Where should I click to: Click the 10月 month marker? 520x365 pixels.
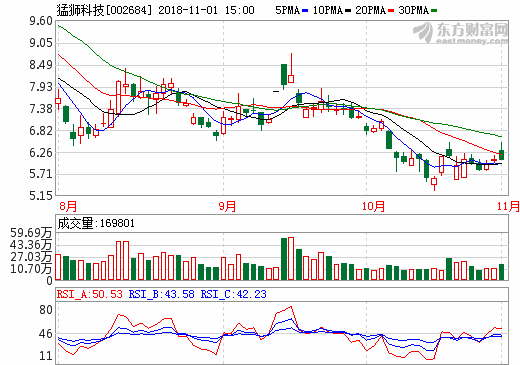pos(373,206)
